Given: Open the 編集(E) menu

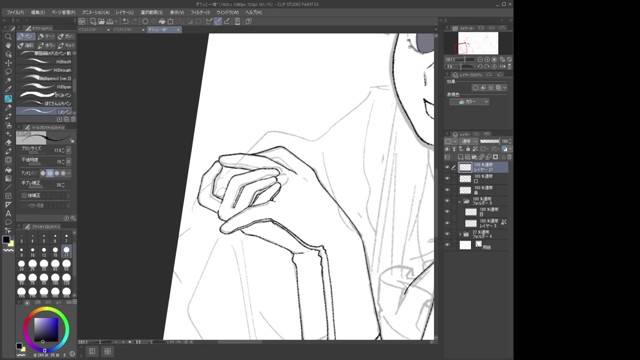Looking at the screenshot, I should pos(38,12).
